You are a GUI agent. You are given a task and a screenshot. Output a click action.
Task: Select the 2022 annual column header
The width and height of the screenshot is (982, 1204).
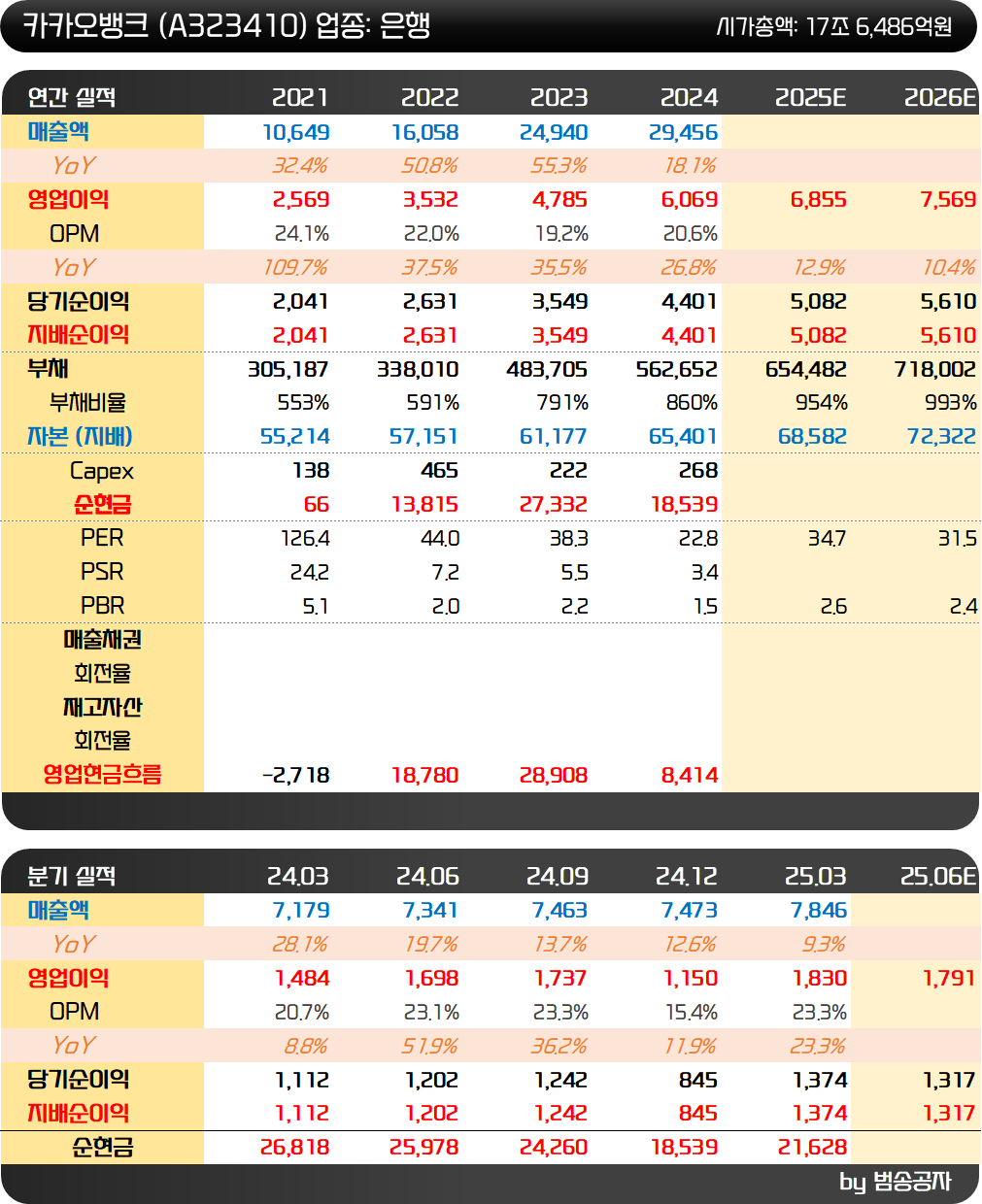429,97
